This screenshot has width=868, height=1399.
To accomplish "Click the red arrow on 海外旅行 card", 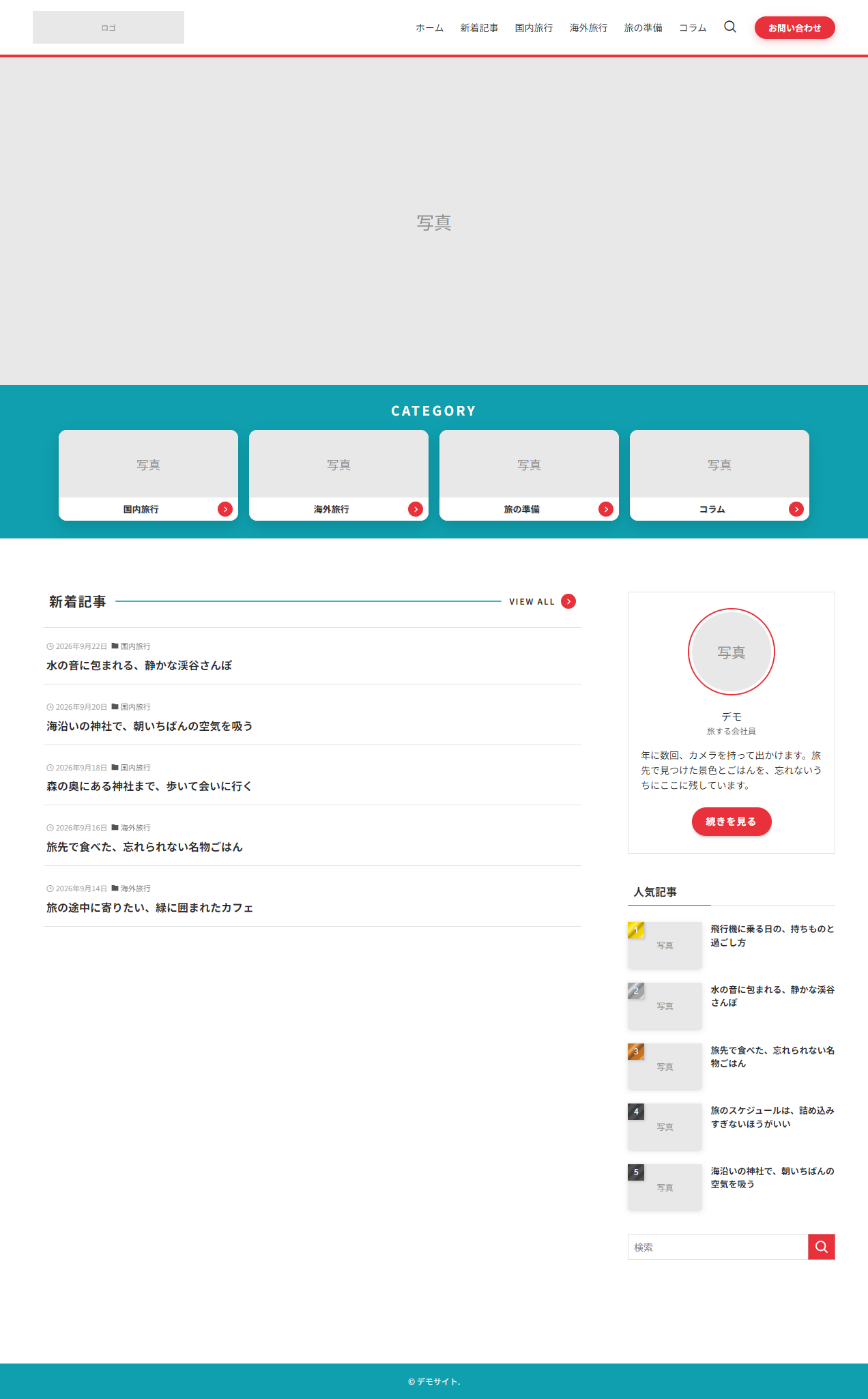I will click(x=416, y=509).
